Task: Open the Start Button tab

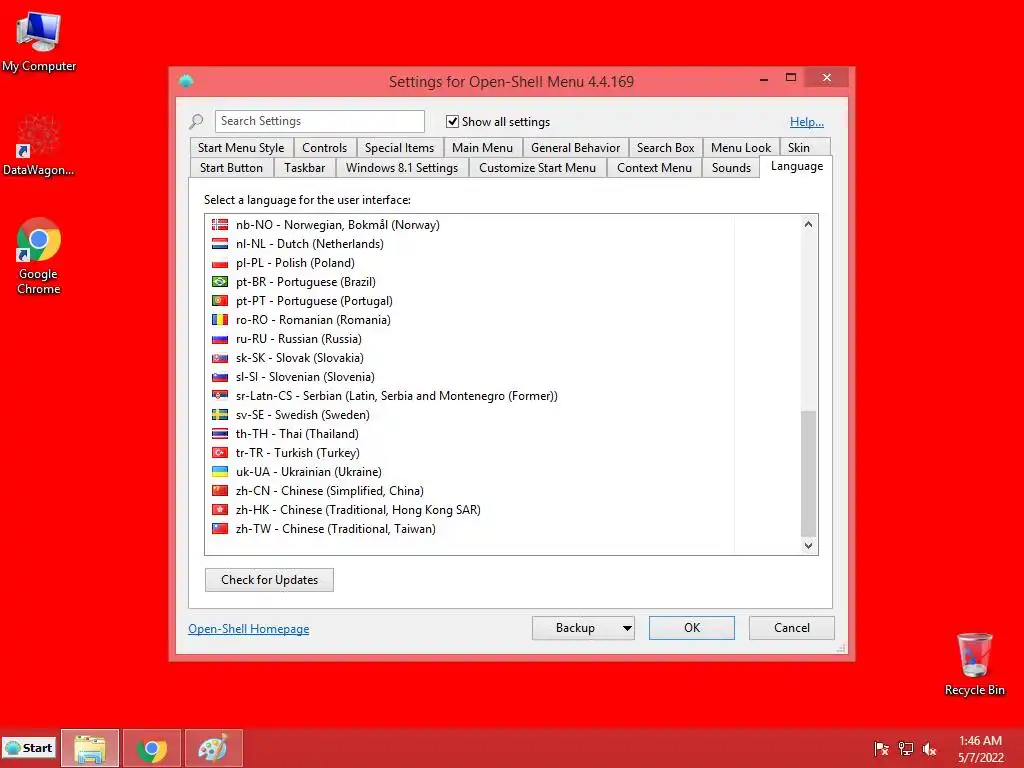Action: click(231, 168)
